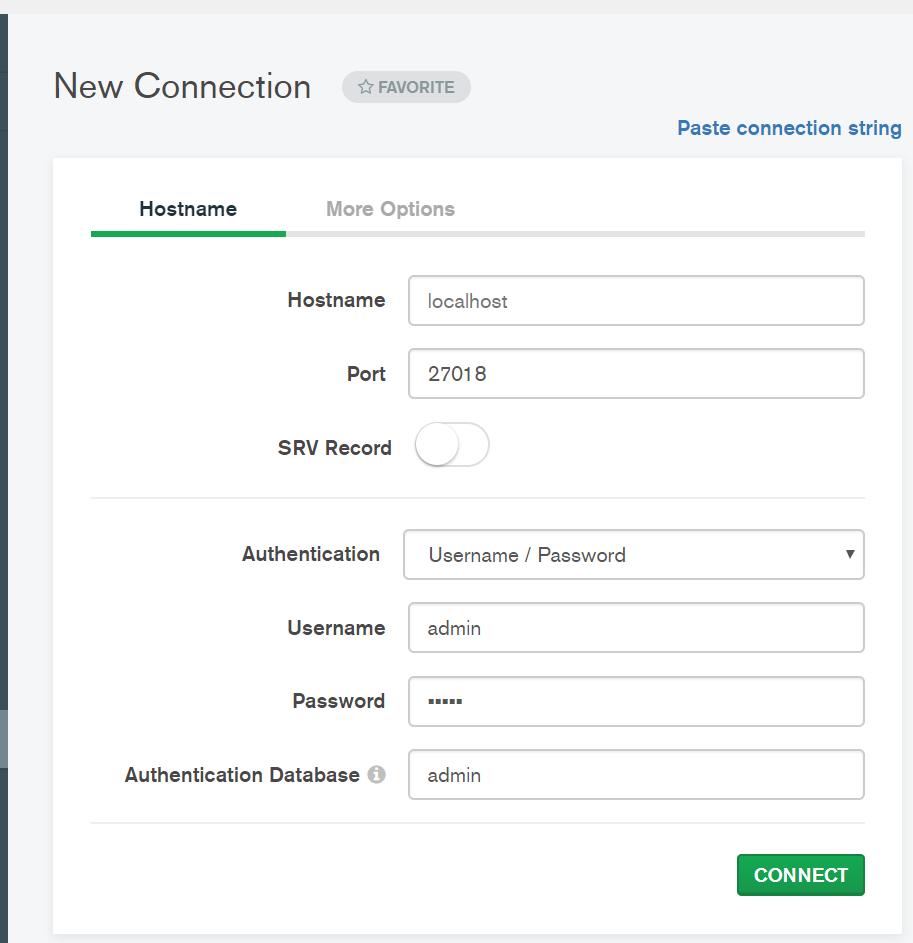The width and height of the screenshot is (913, 943).
Task: Click the SRV Record label text
Action: (x=334, y=447)
